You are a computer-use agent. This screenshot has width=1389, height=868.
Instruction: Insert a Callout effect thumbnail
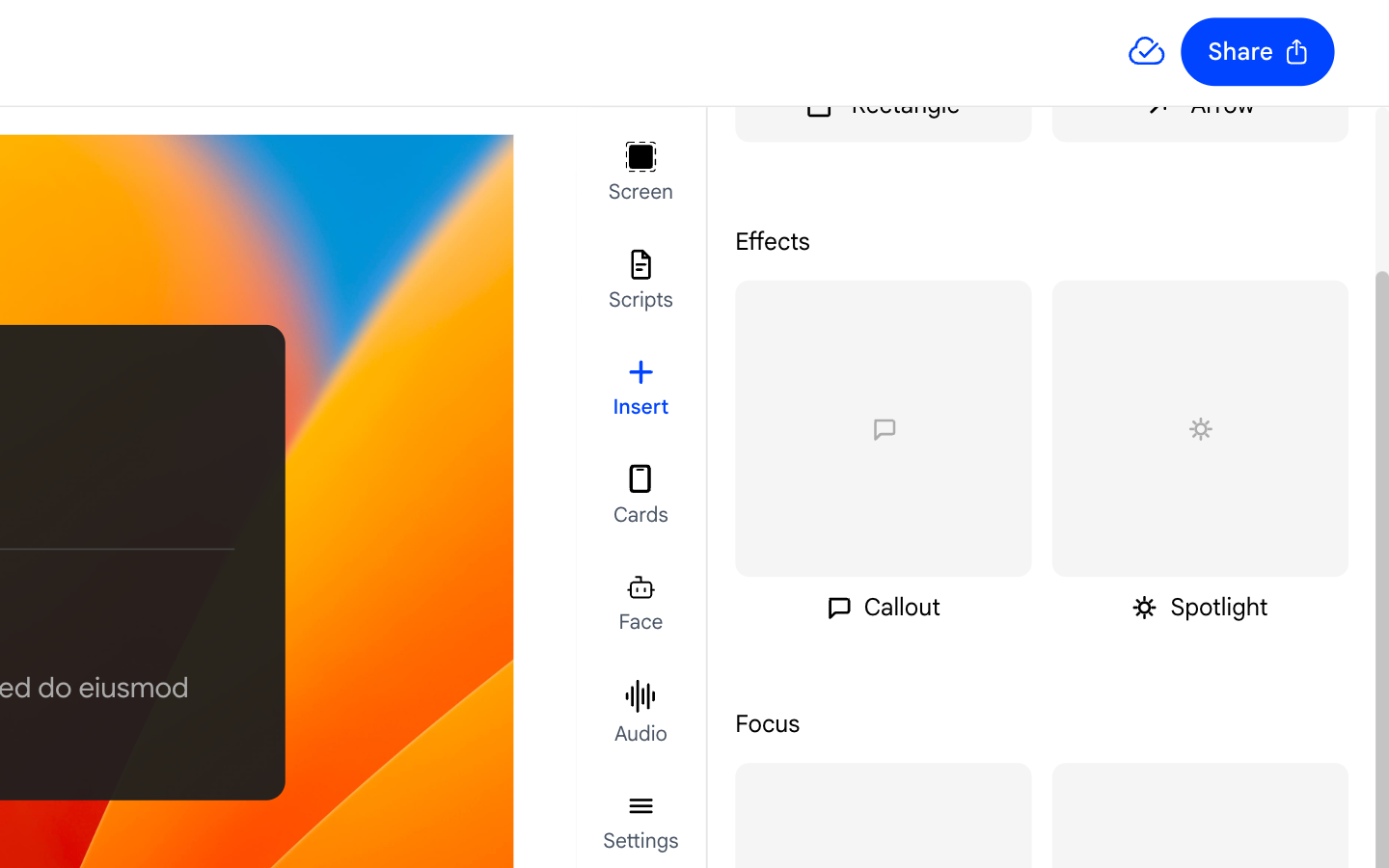coord(884,428)
